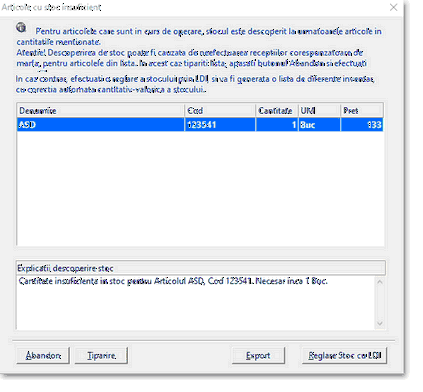
Task: Sort by the Denumire column header
Action: pos(101,110)
